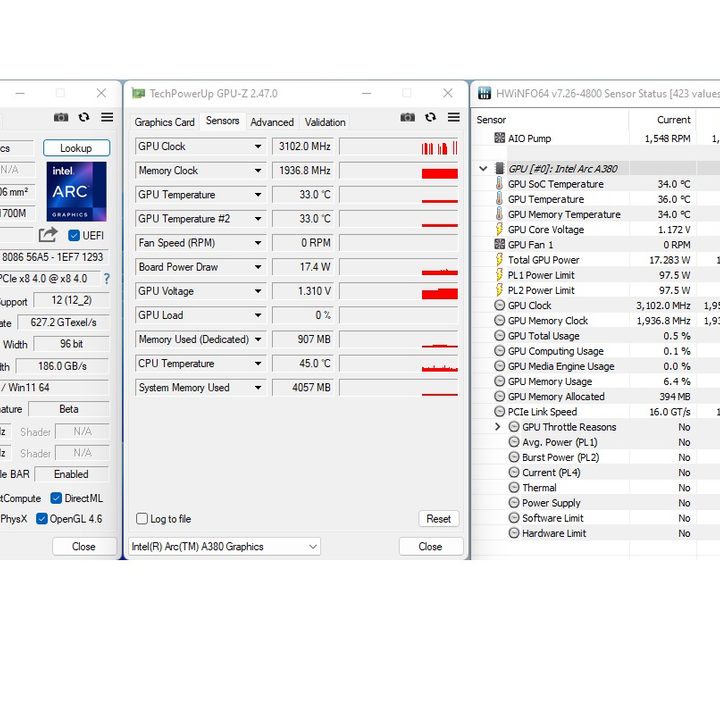
Task: Open the Advanced tab
Action: [272, 122]
